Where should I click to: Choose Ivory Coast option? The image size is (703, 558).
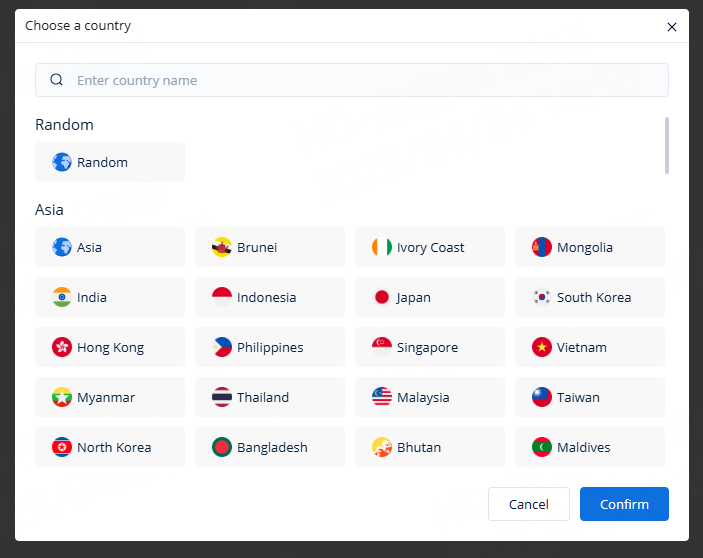(x=429, y=247)
